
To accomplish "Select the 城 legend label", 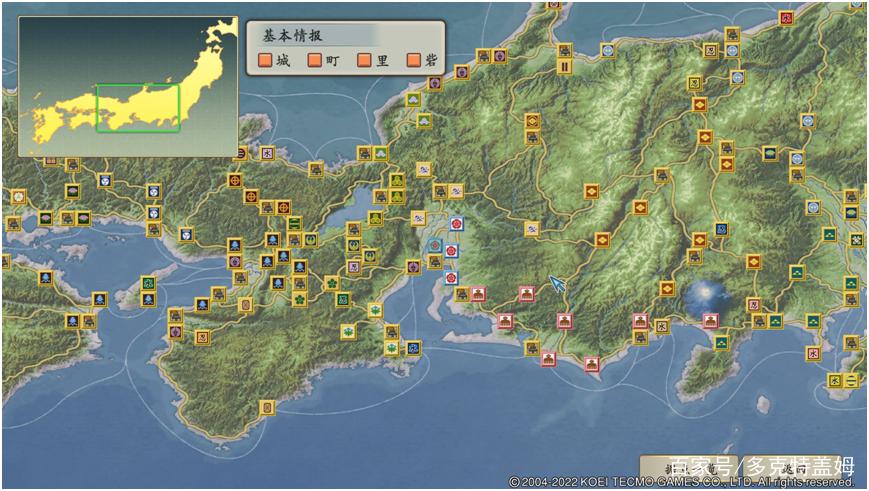I will [283, 60].
